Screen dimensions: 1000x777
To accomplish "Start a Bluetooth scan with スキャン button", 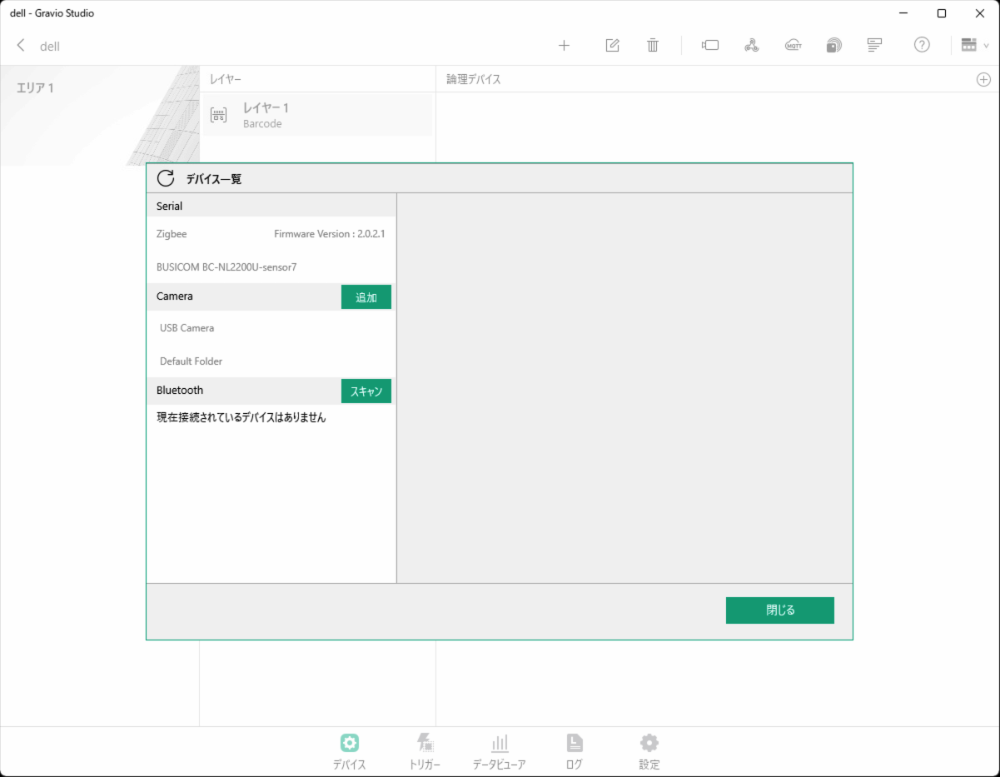I will pyautogui.click(x=366, y=390).
